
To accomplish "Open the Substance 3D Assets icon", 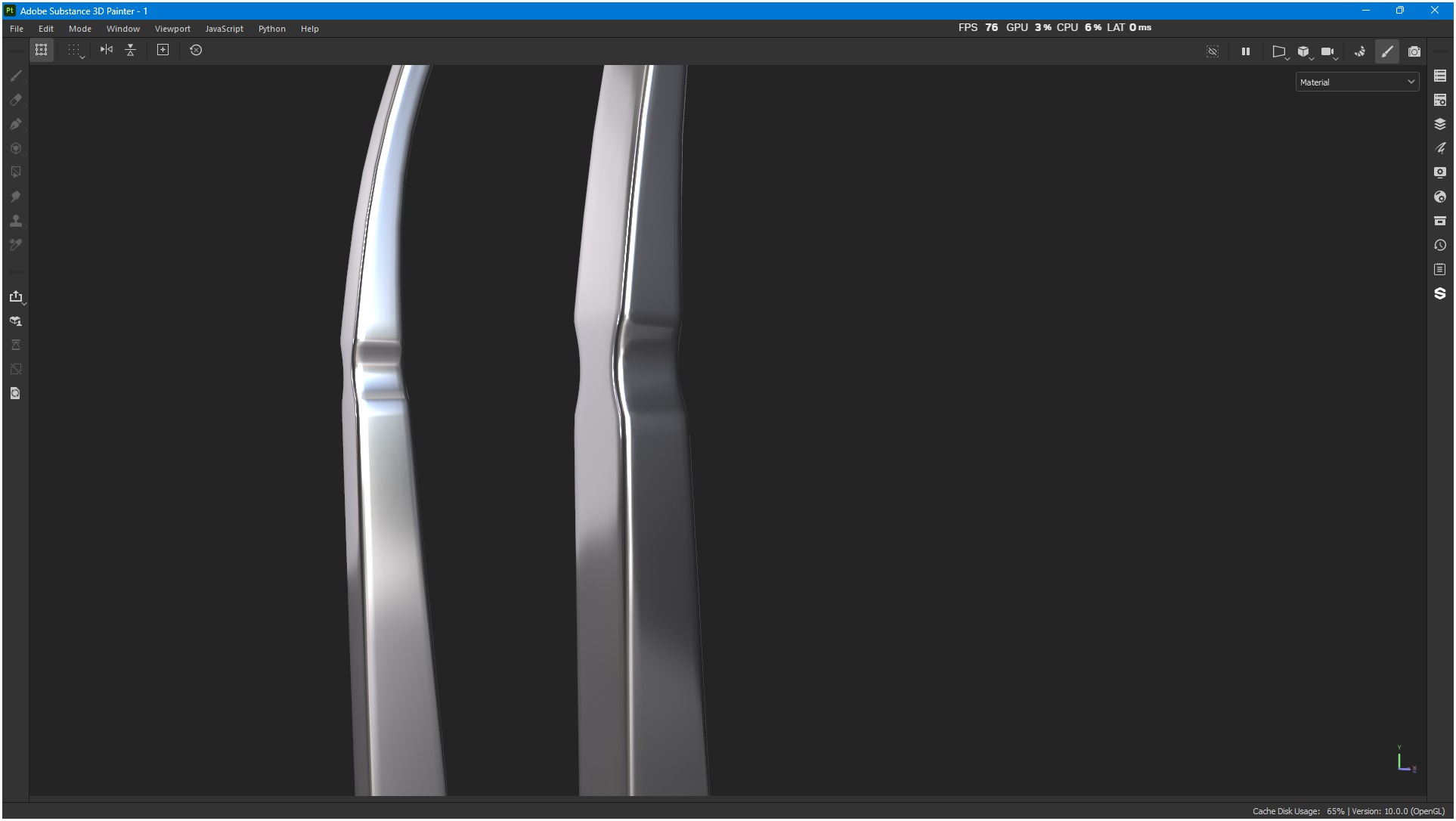I will click(1439, 293).
